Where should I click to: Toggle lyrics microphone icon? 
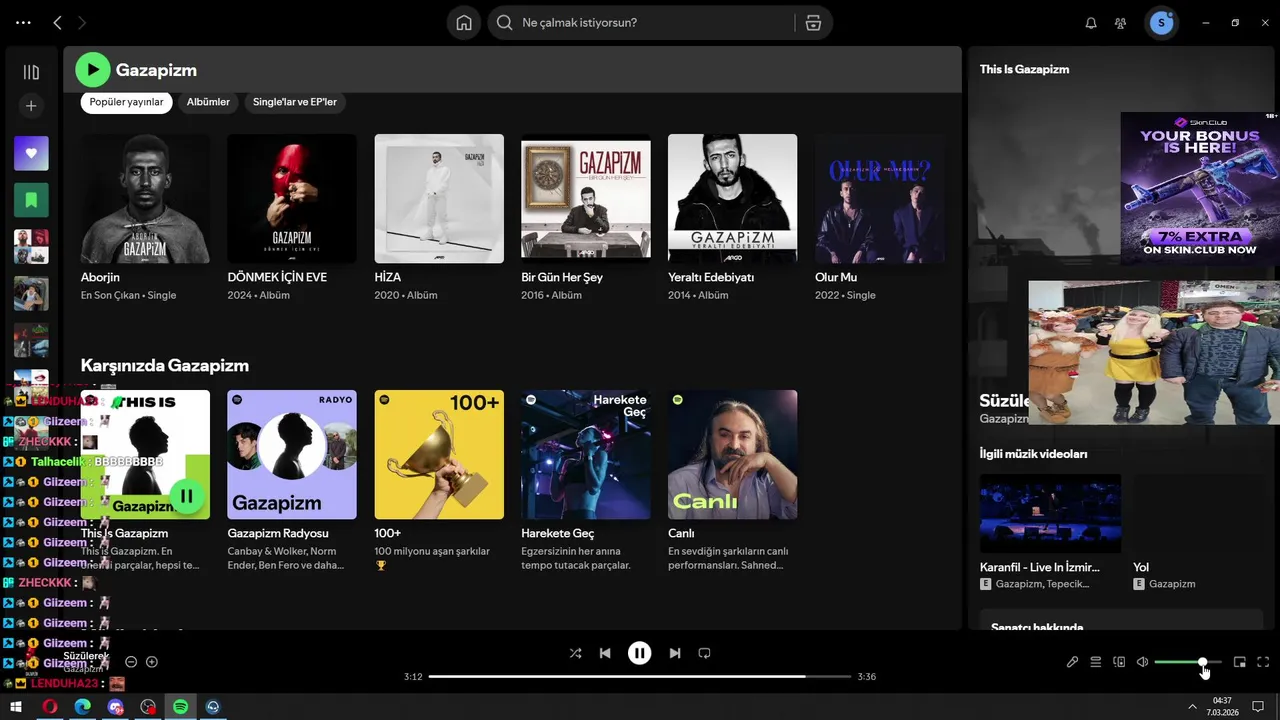[1072, 662]
